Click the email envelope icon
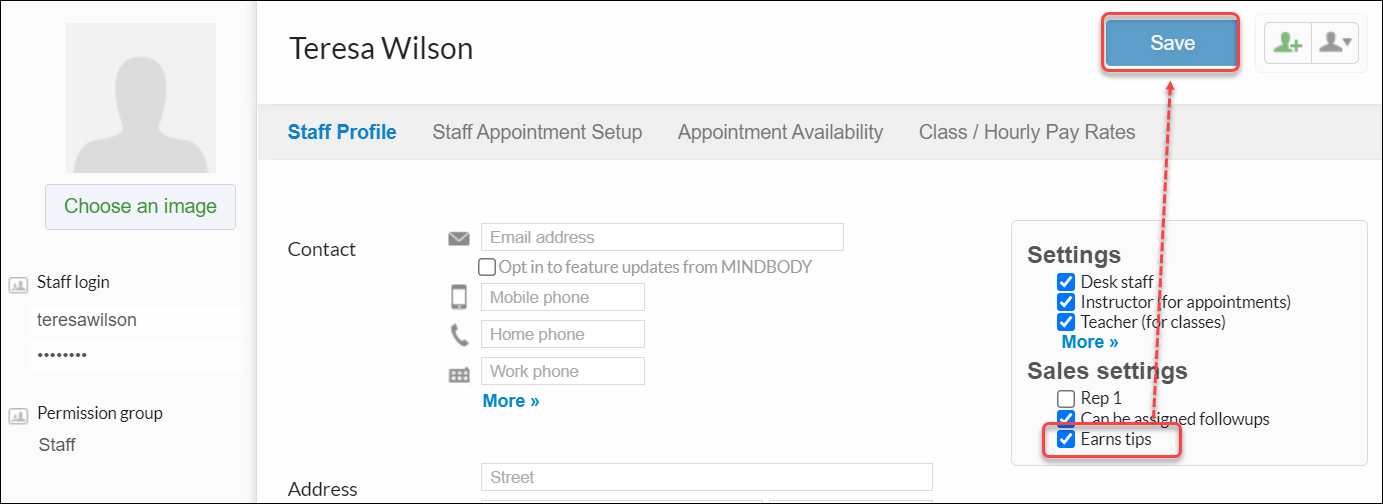The height and width of the screenshot is (504, 1383). [x=459, y=238]
